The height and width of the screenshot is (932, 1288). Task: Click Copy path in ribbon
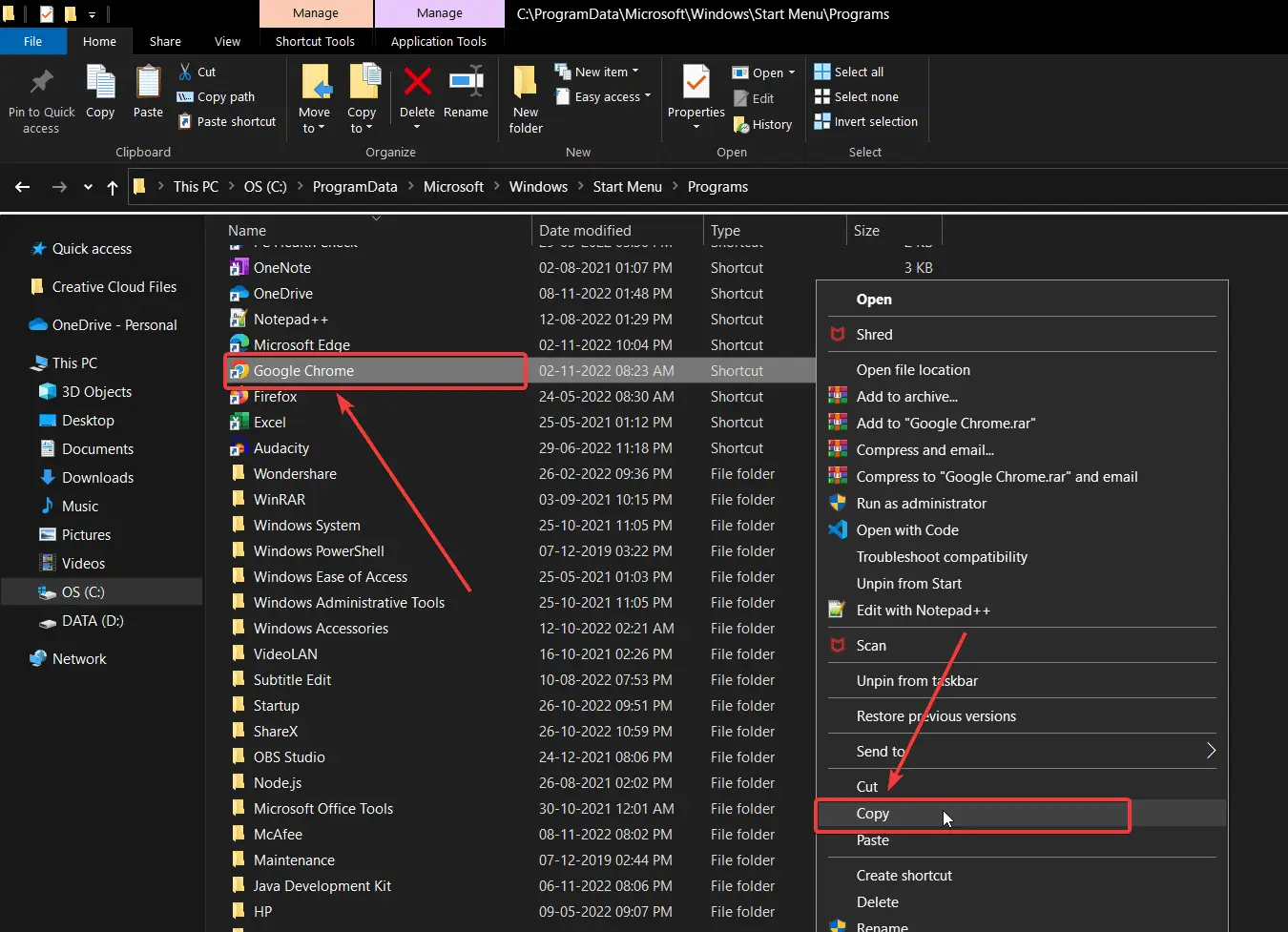click(216, 96)
